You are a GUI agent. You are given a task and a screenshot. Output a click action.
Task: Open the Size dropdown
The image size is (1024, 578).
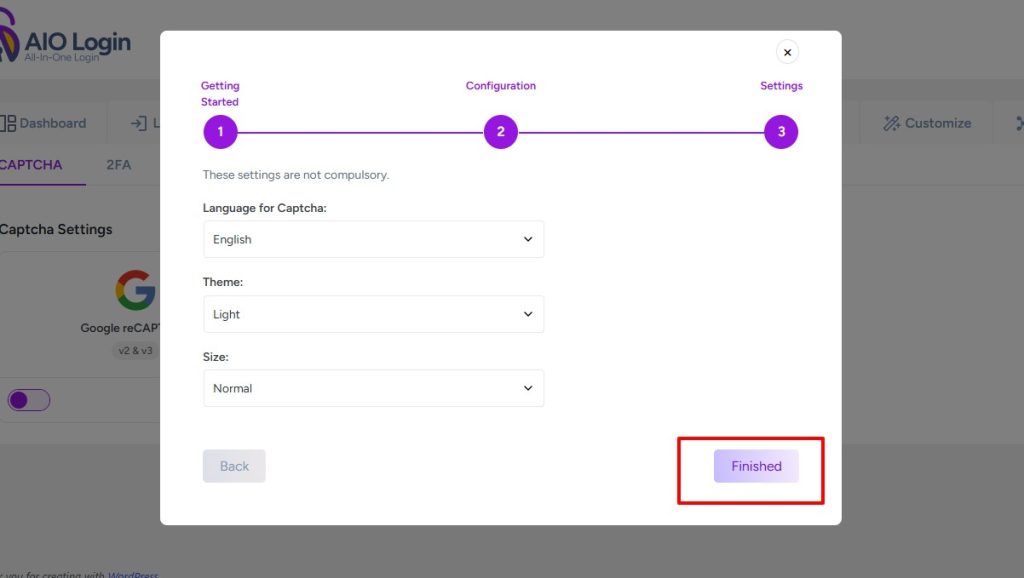point(373,388)
